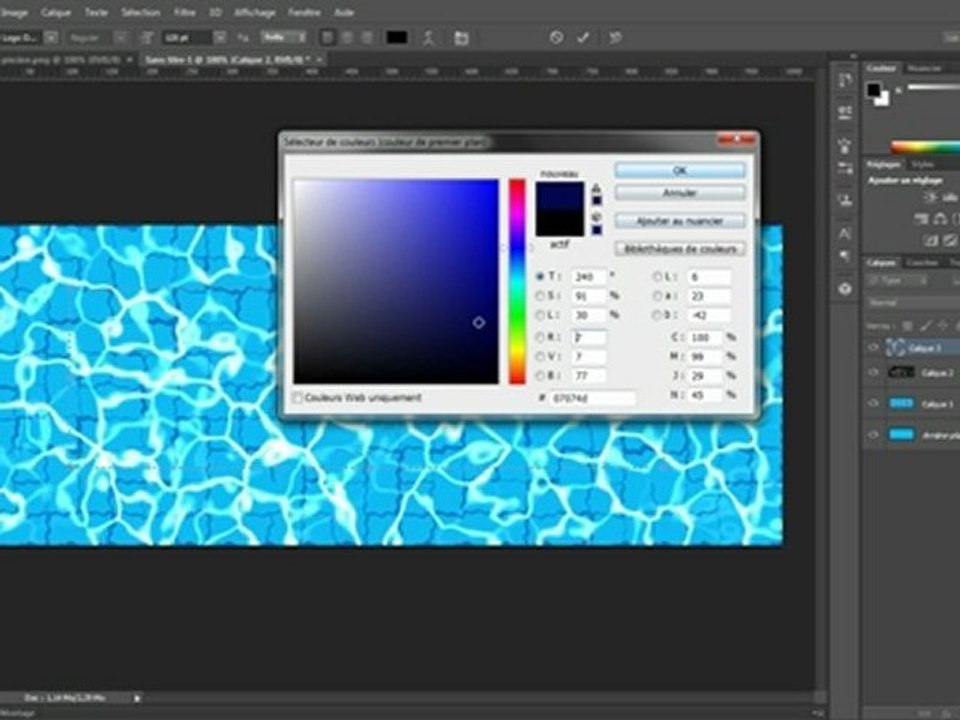Click the right-align text icon
960x720 pixels.
(367, 38)
